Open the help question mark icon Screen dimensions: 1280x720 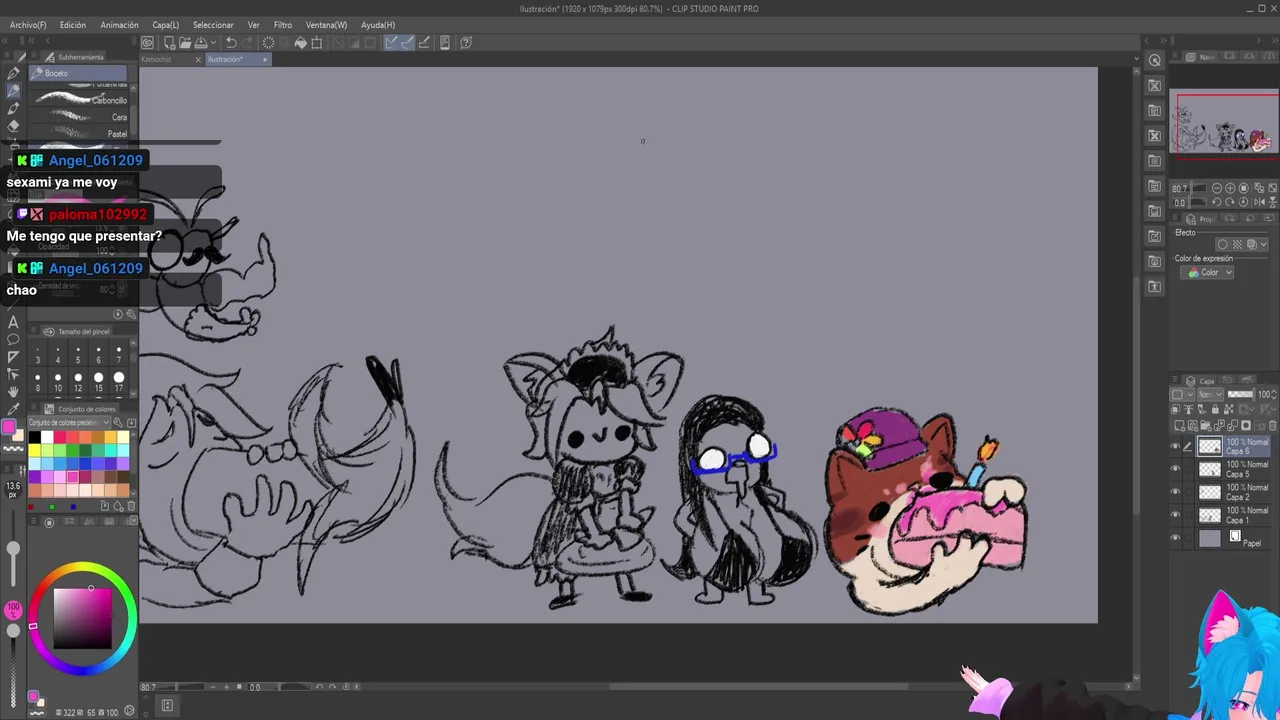466,43
